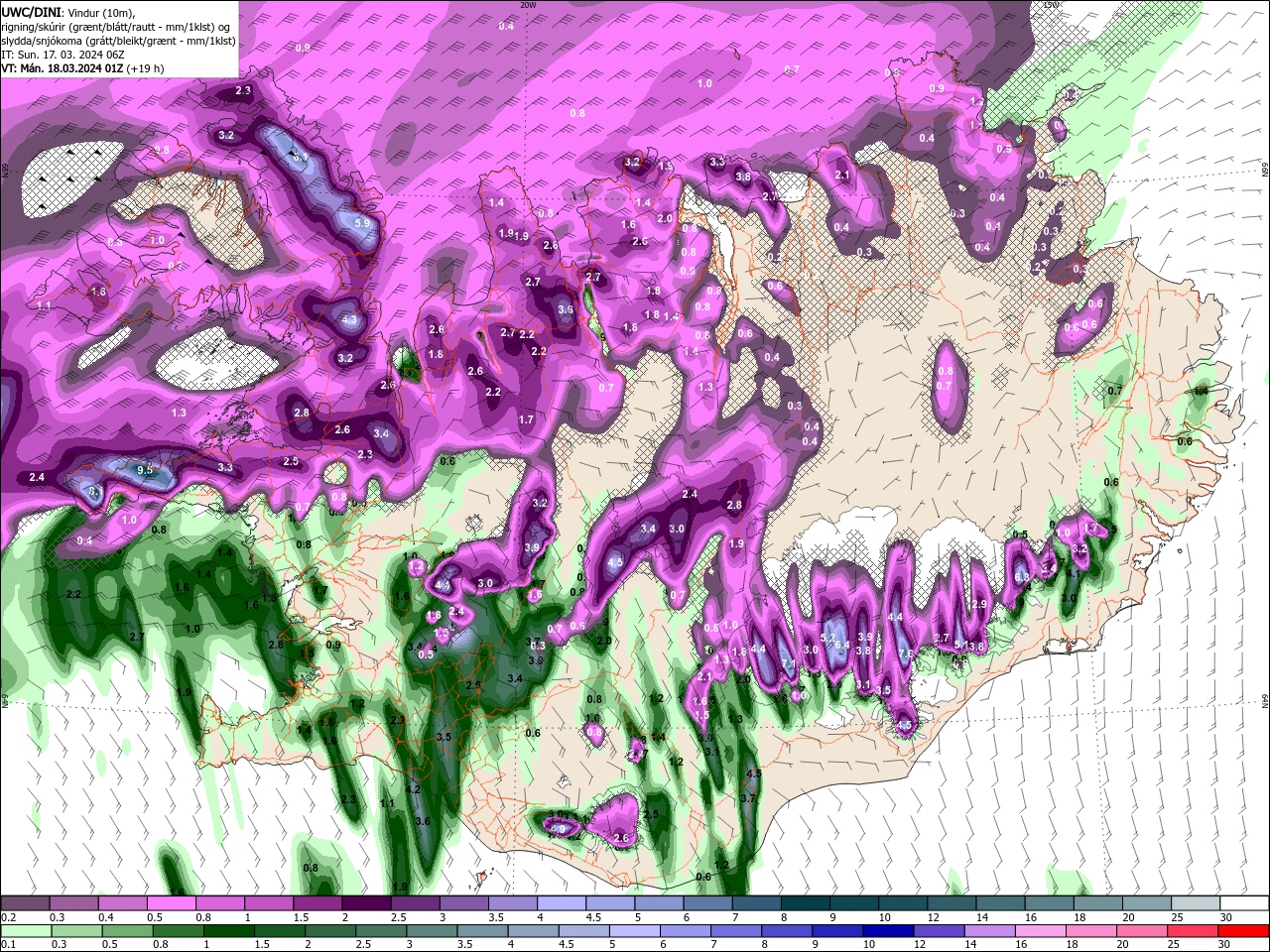Image resolution: width=1270 pixels, height=952 pixels.
Task: Click the upper legend swatch for 2
Action: point(365,903)
